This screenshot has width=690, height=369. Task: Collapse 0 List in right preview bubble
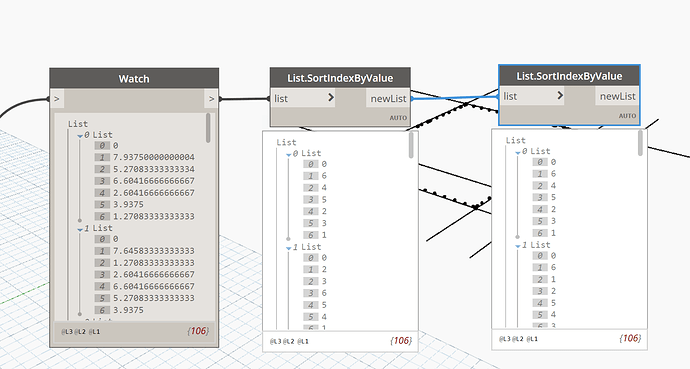518,153
